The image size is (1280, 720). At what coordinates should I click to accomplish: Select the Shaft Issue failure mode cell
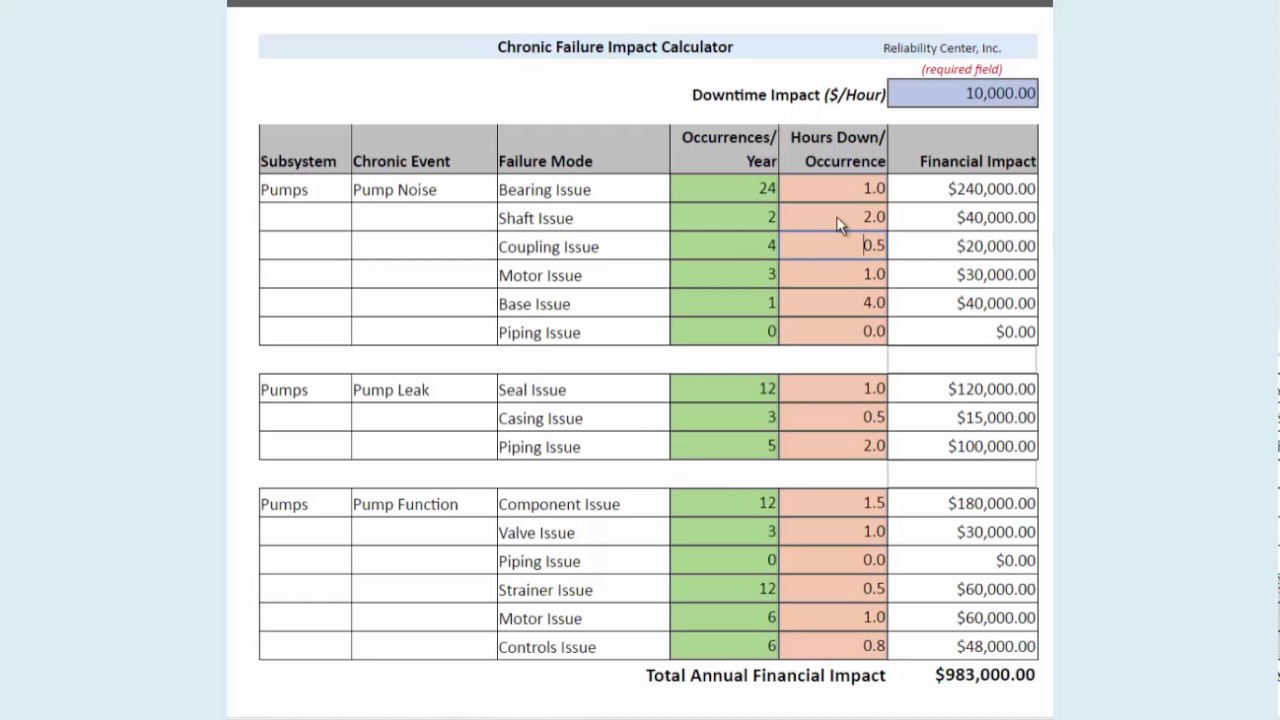[583, 217]
